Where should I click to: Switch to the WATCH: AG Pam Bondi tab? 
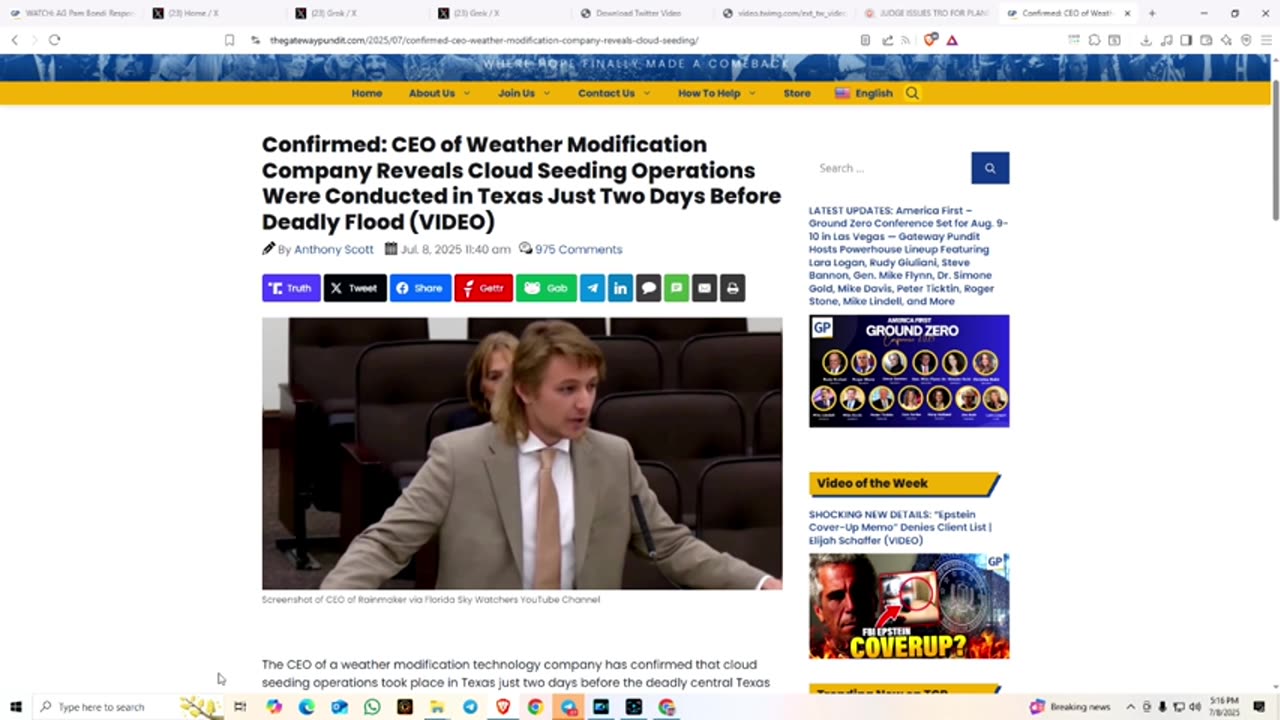click(71, 13)
